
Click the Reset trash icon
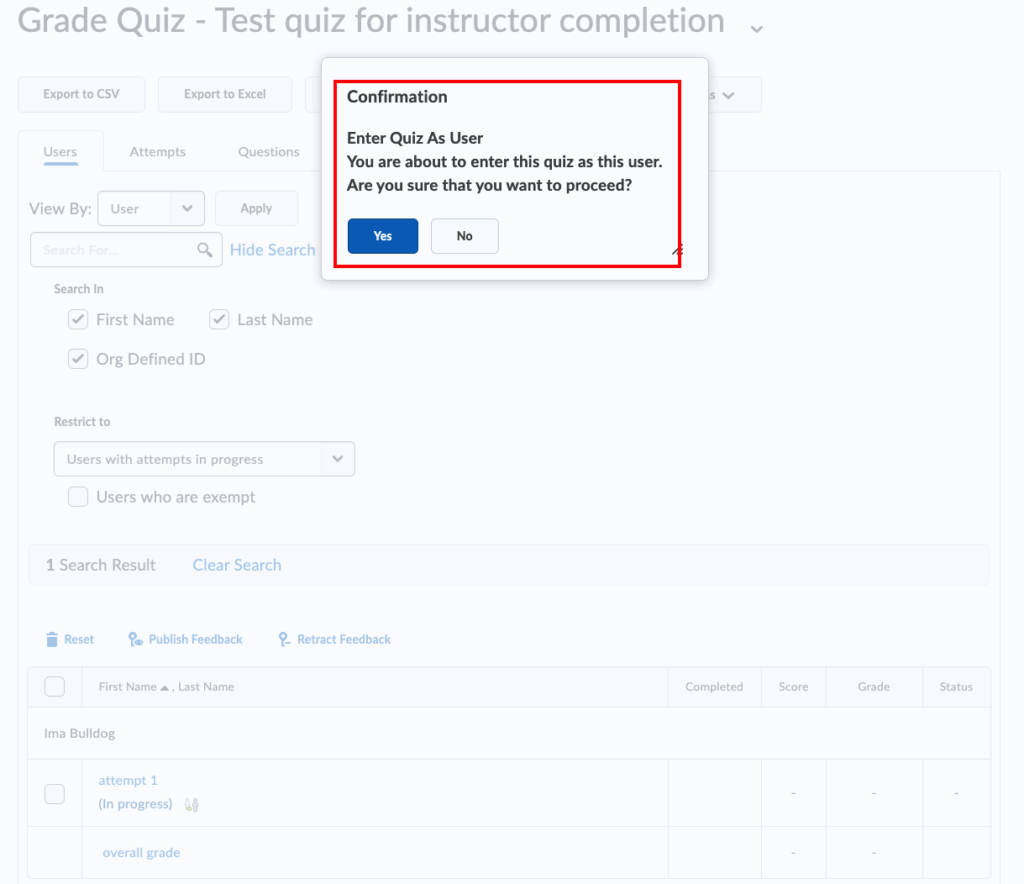[x=52, y=639]
